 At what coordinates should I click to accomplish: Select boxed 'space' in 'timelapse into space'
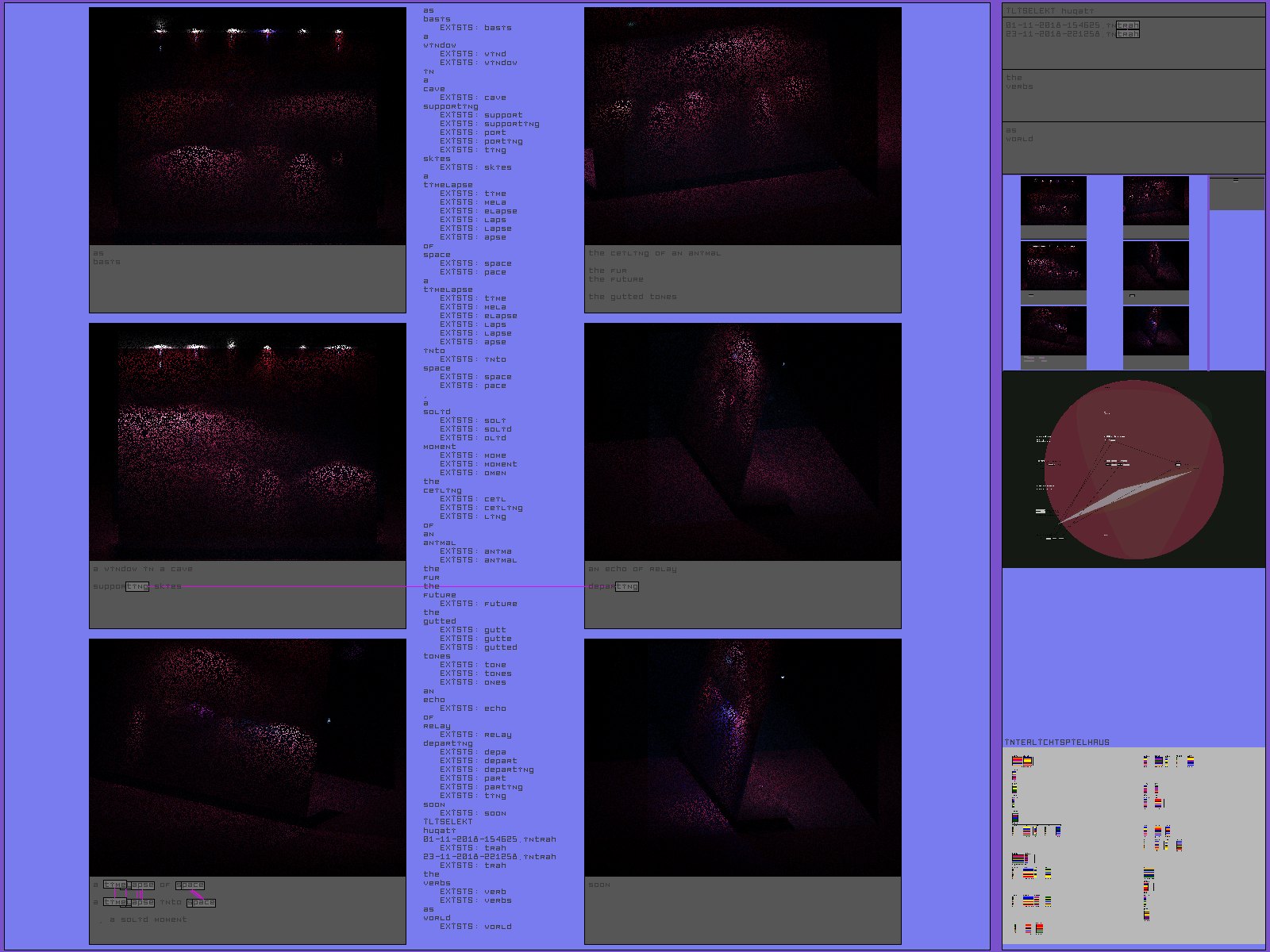pos(201,902)
